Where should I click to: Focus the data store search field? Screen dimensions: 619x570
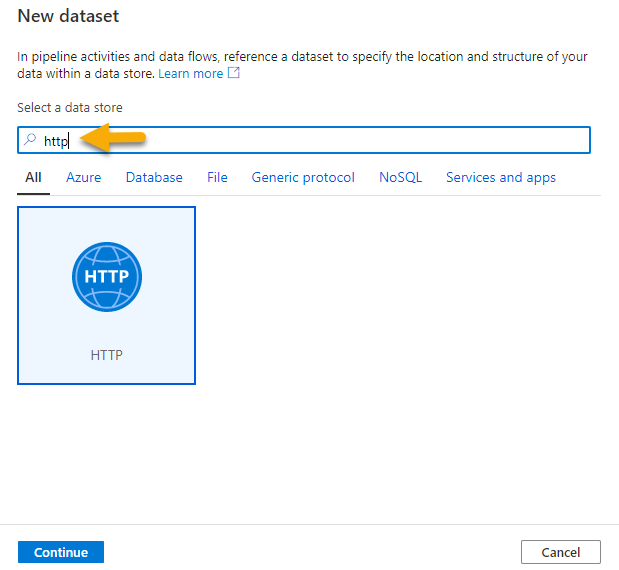330,140
